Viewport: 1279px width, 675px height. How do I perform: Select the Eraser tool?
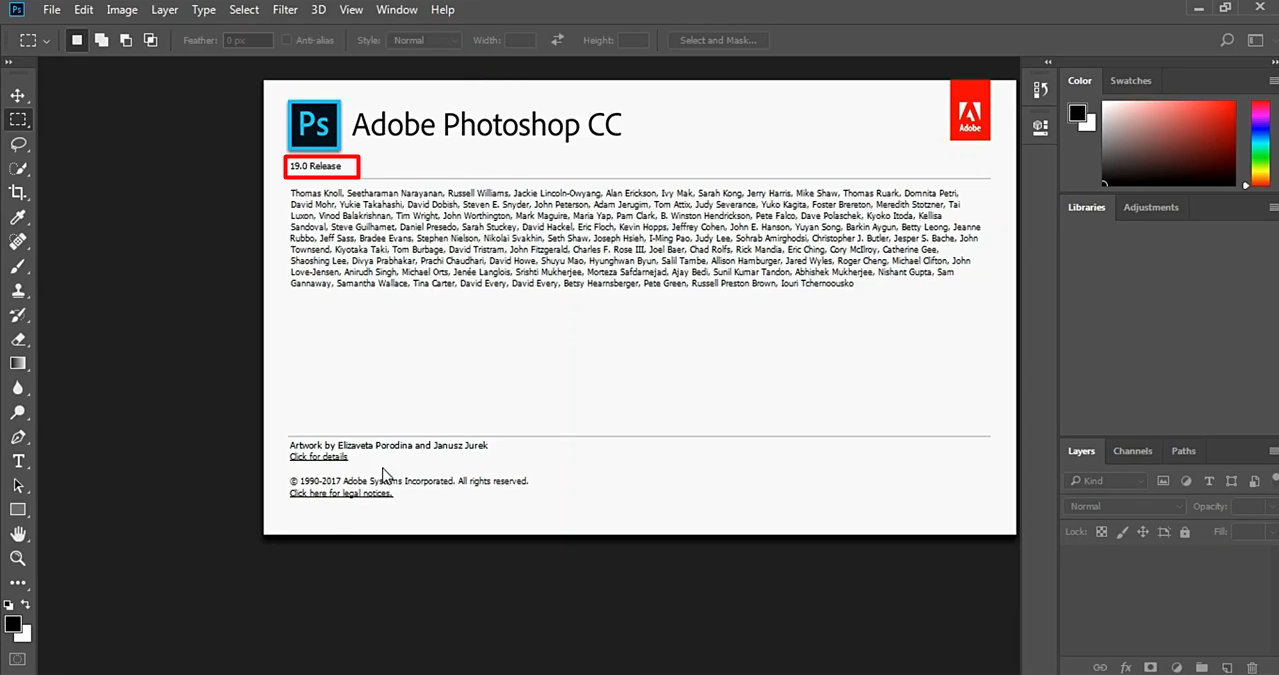(x=18, y=339)
